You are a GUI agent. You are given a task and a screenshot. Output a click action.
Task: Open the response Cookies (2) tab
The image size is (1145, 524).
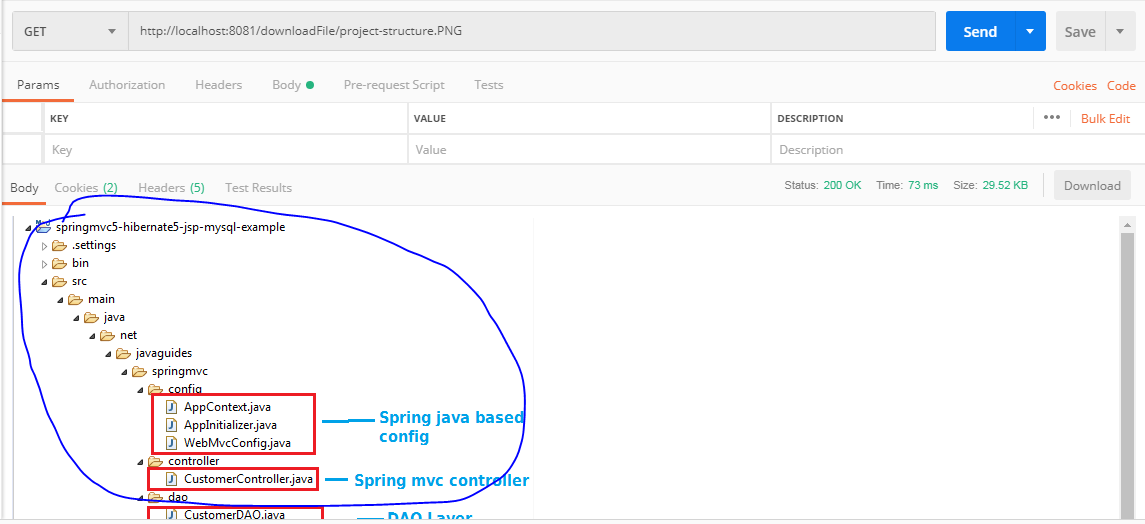(86, 188)
